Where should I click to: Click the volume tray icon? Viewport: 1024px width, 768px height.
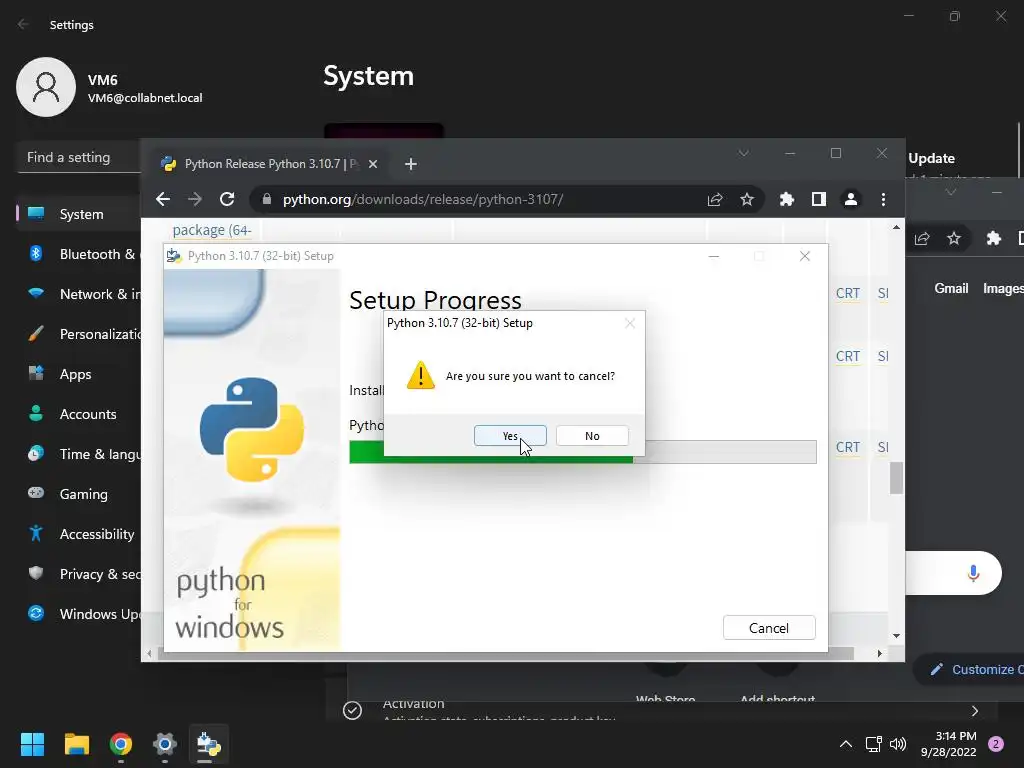point(898,744)
